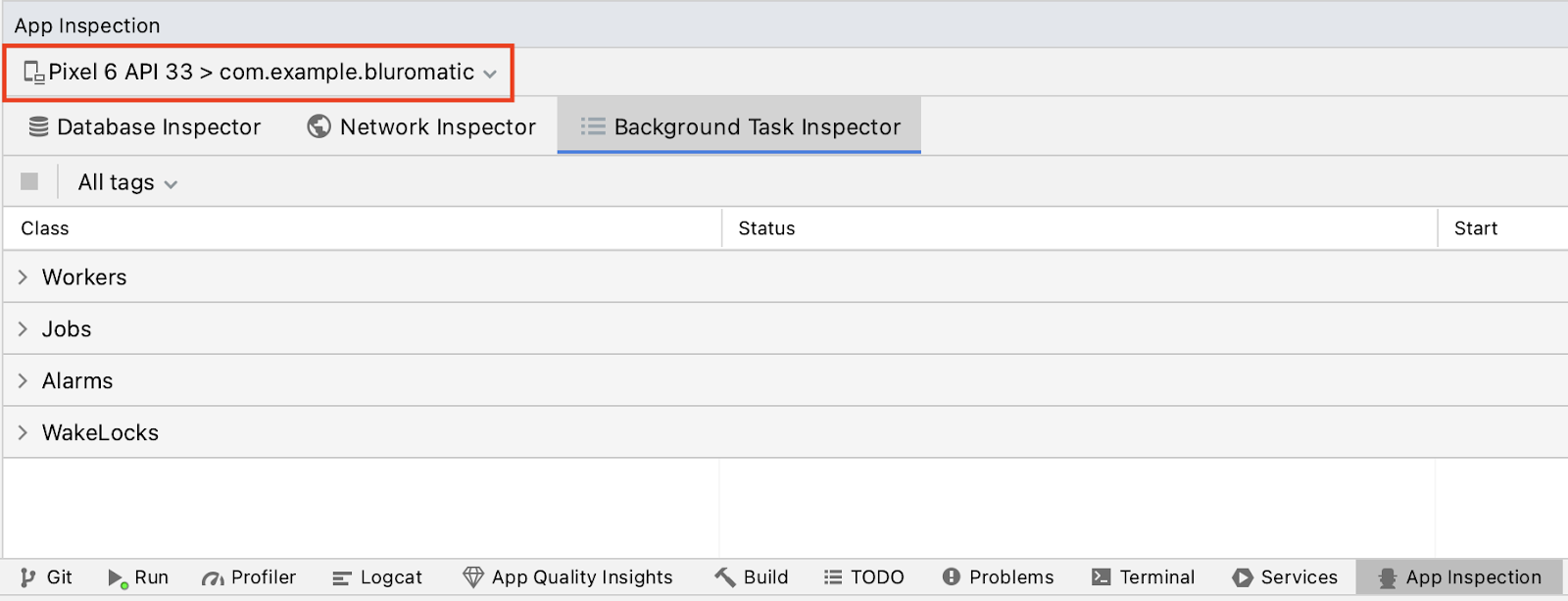This screenshot has width=1568, height=601.
Task: Click the Status column header
Action: pyautogui.click(x=766, y=228)
